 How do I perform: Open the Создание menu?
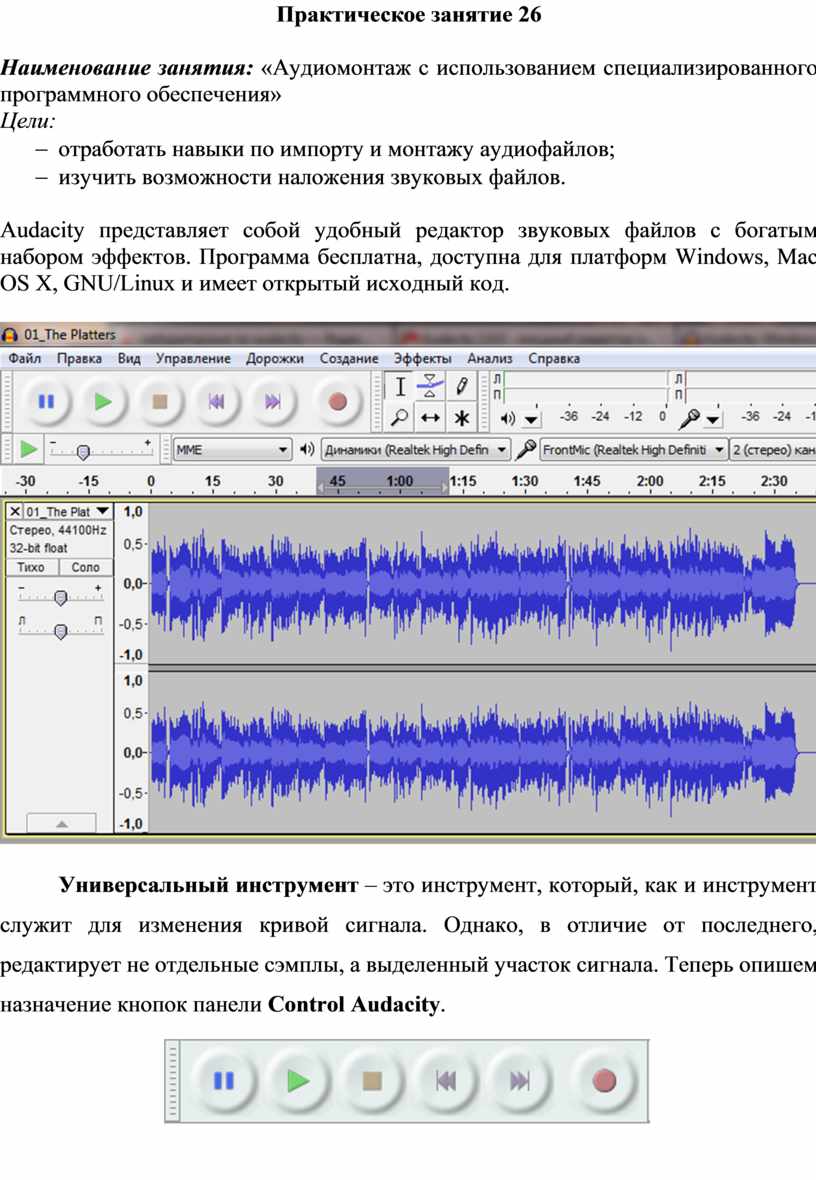(349, 358)
